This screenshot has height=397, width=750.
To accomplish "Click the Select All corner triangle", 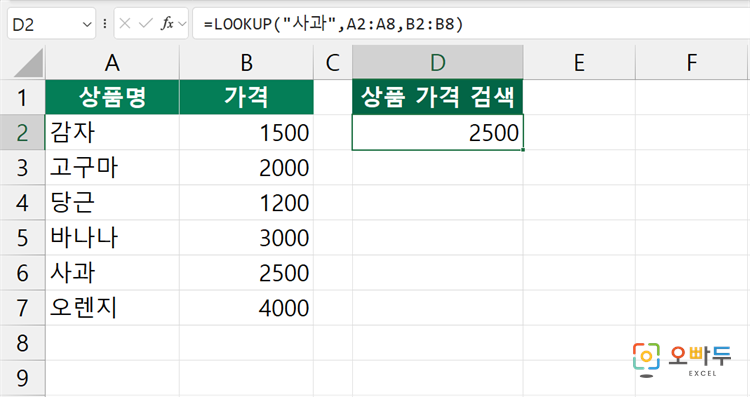I will pyautogui.click(x=29, y=63).
